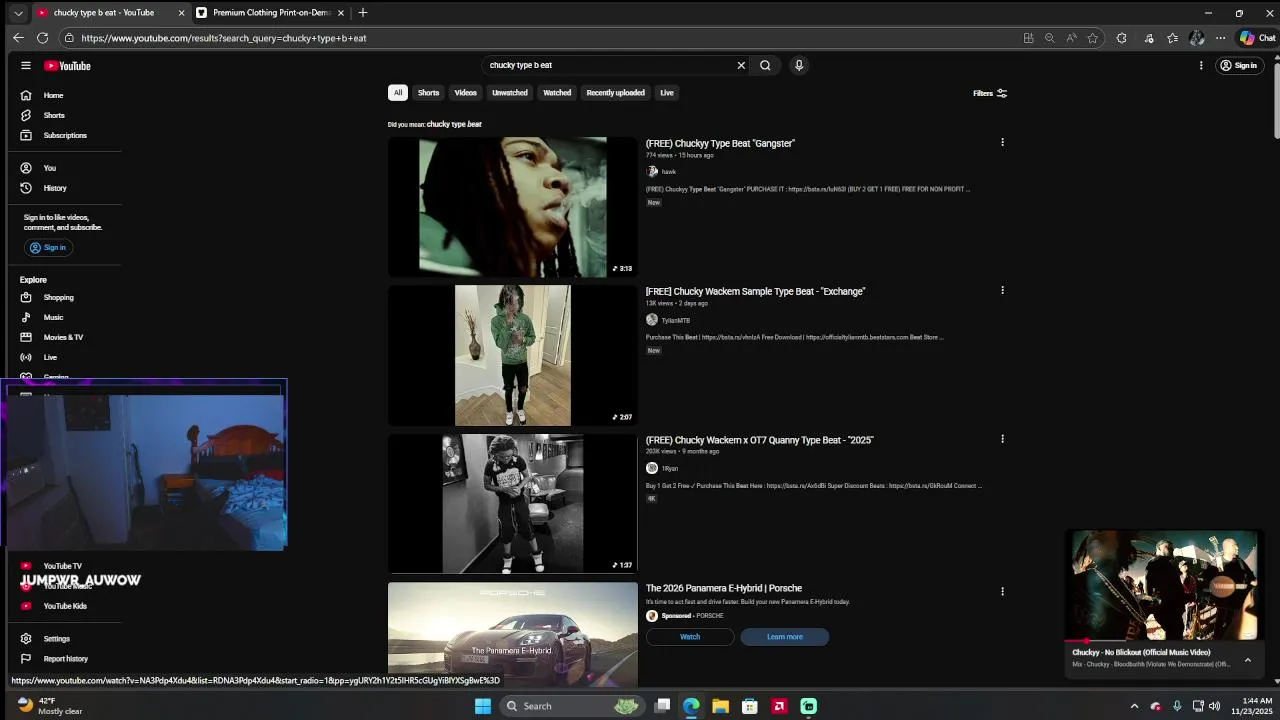This screenshot has height=720, width=1280.
Task: Open '(FREE) Chuckyy Type Beat "Gangster"' title
Action: click(720, 143)
